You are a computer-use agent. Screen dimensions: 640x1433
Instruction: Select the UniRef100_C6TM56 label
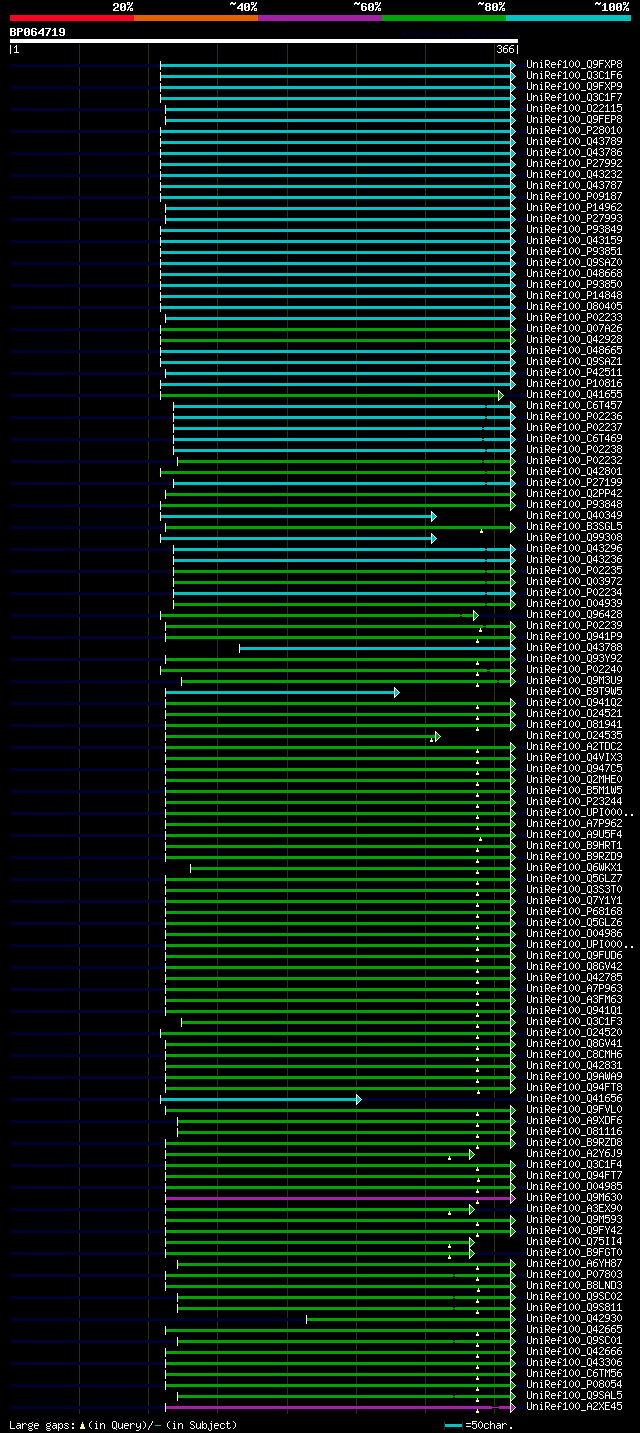(x=574, y=1374)
